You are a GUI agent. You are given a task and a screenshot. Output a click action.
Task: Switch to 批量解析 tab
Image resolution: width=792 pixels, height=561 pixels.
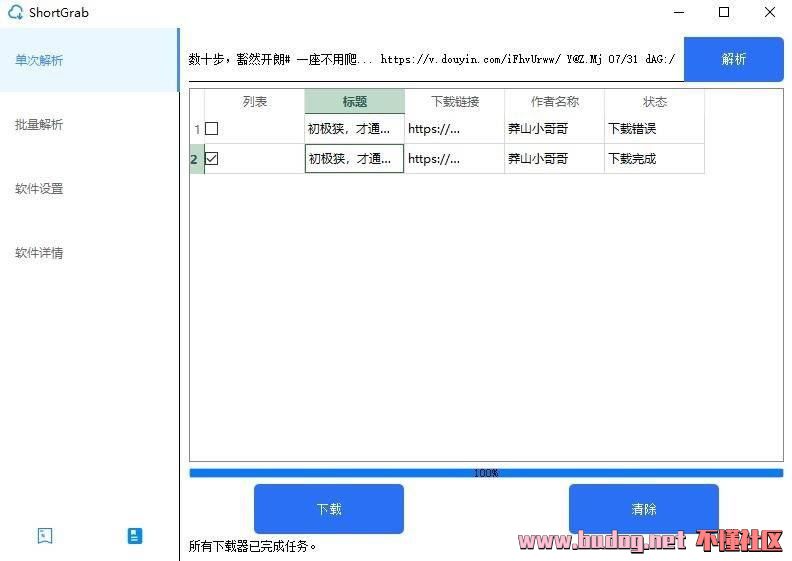point(89,124)
